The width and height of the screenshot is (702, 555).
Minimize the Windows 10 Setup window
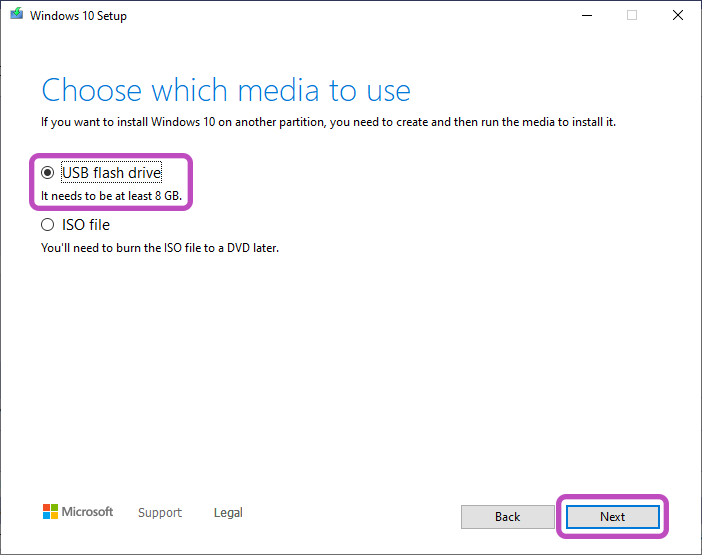pos(585,16)
